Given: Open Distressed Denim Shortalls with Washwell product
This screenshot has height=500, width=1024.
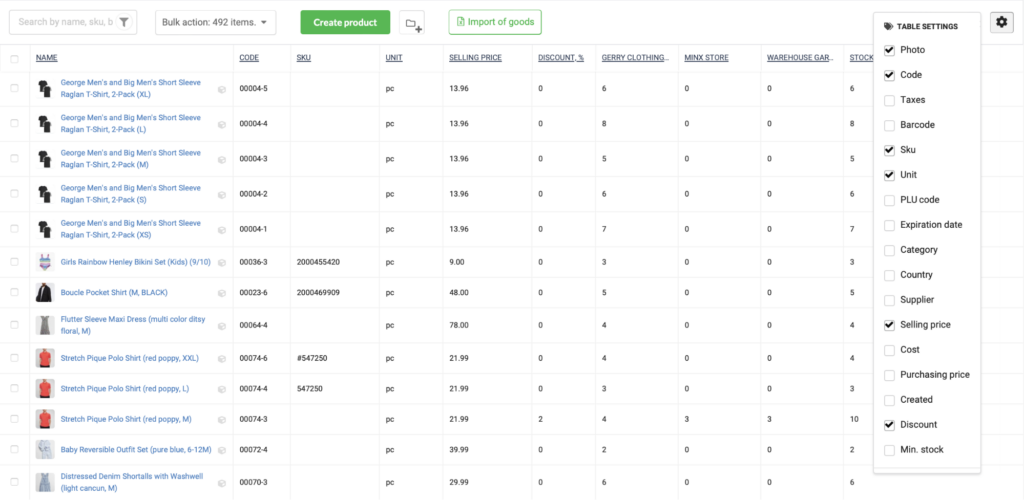Looking at the screenshot, I should click(132, 482).
